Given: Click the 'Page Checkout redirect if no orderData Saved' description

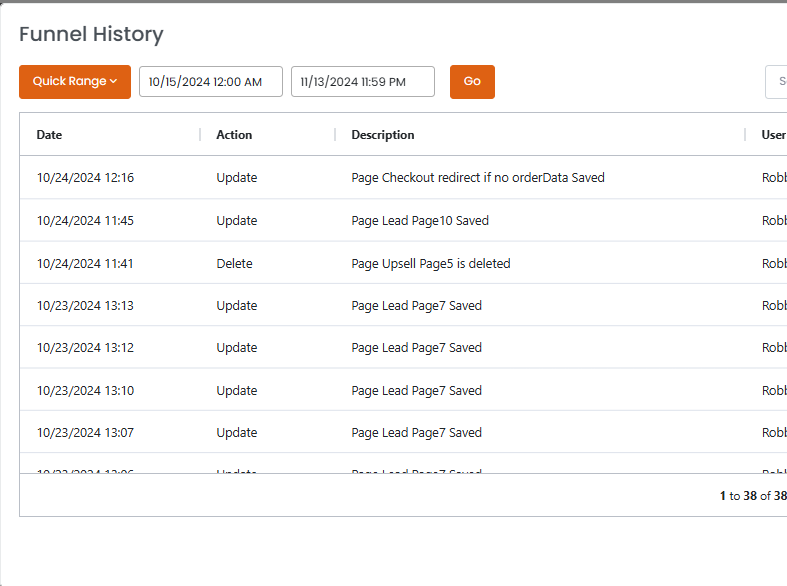Looking at the screenshot, I should click(x=478, y=178).
